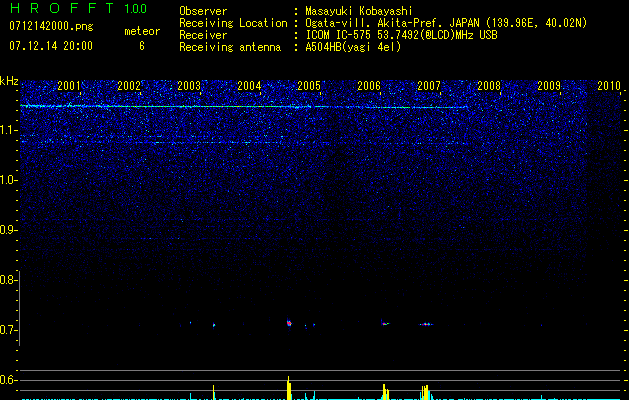
Task: Click Receiving Location label
Action: (233, 23)
